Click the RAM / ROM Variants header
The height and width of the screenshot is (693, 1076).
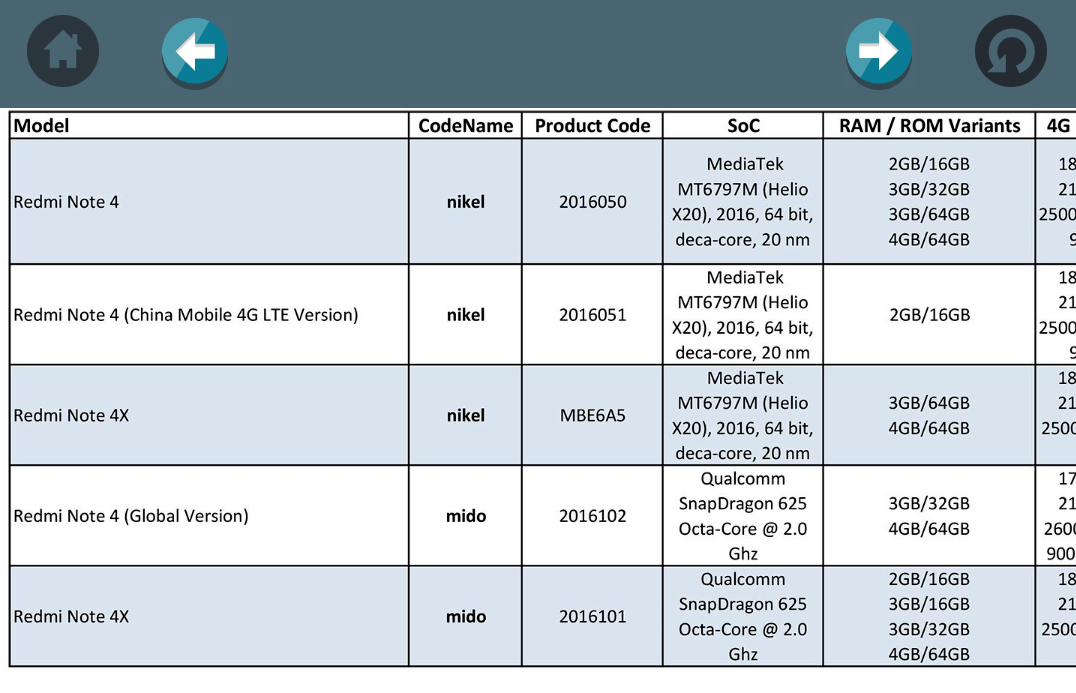[x=929, y=125]
